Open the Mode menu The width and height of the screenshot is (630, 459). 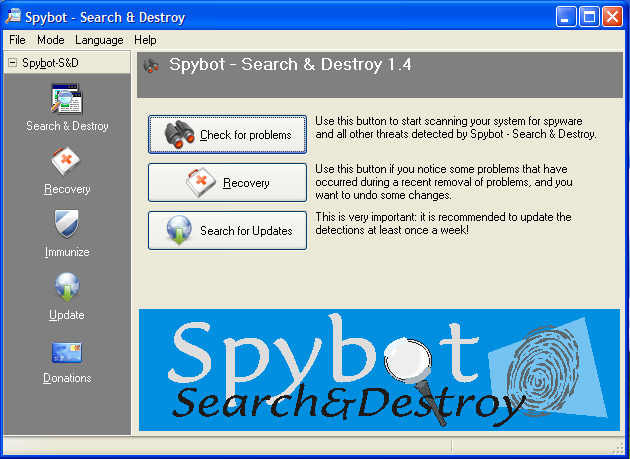pyautogui.click(x=51, y=40)
